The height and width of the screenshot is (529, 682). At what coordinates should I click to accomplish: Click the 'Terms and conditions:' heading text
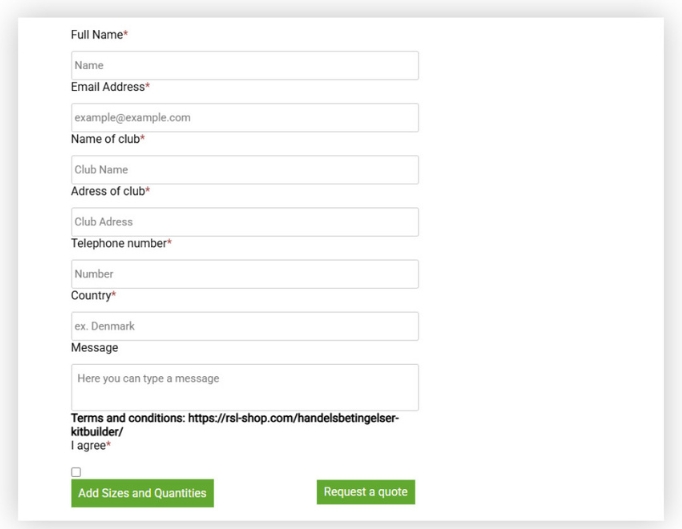128,418
